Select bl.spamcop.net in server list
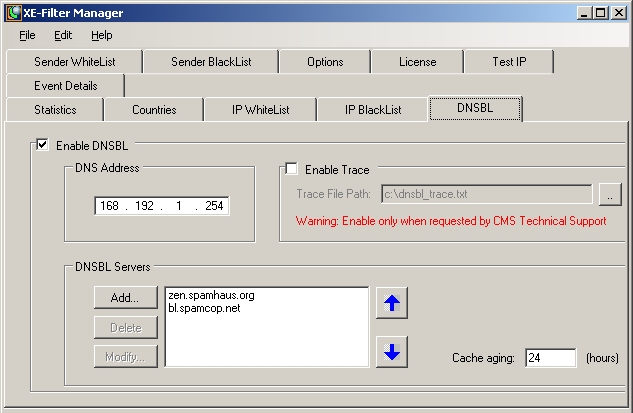 [x=205, y=308]
